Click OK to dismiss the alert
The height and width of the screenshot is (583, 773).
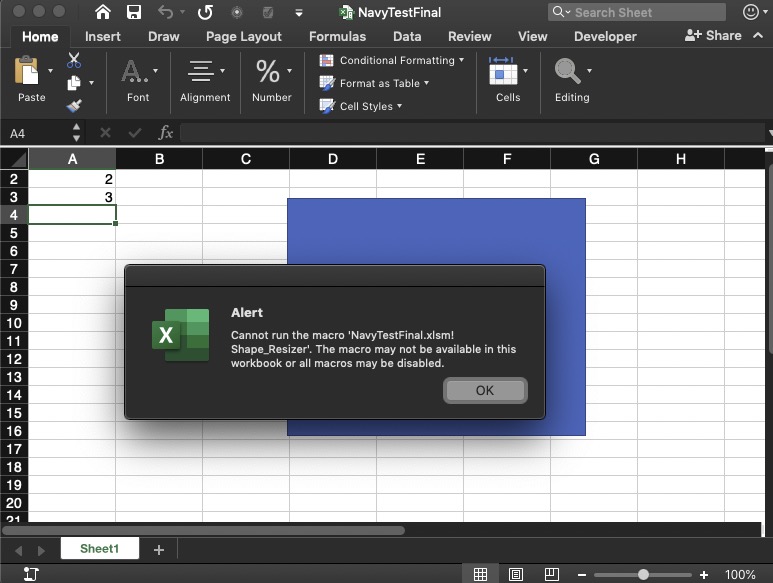(x=485, y=390)
